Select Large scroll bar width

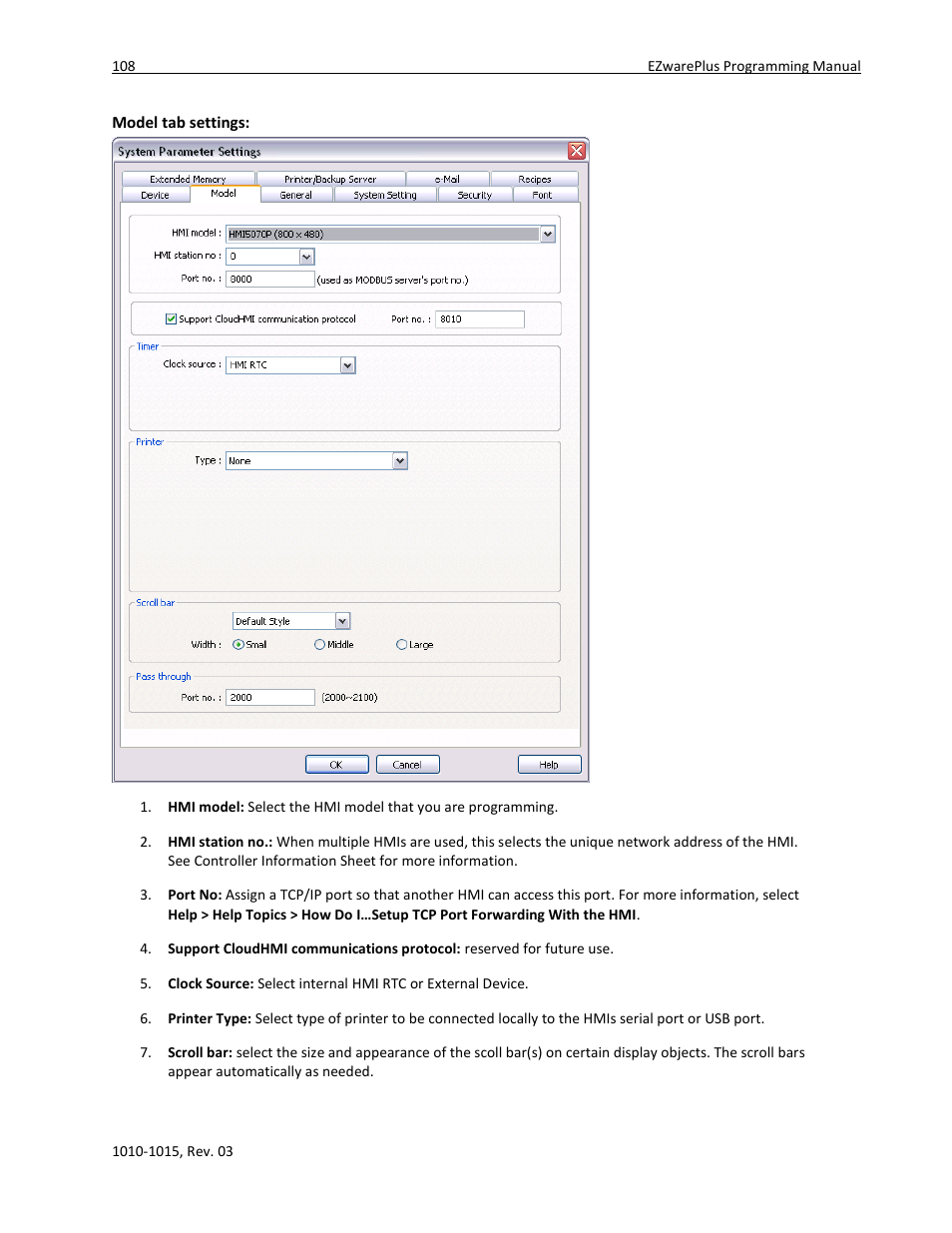pyautogui.click(x=402, y=645)
